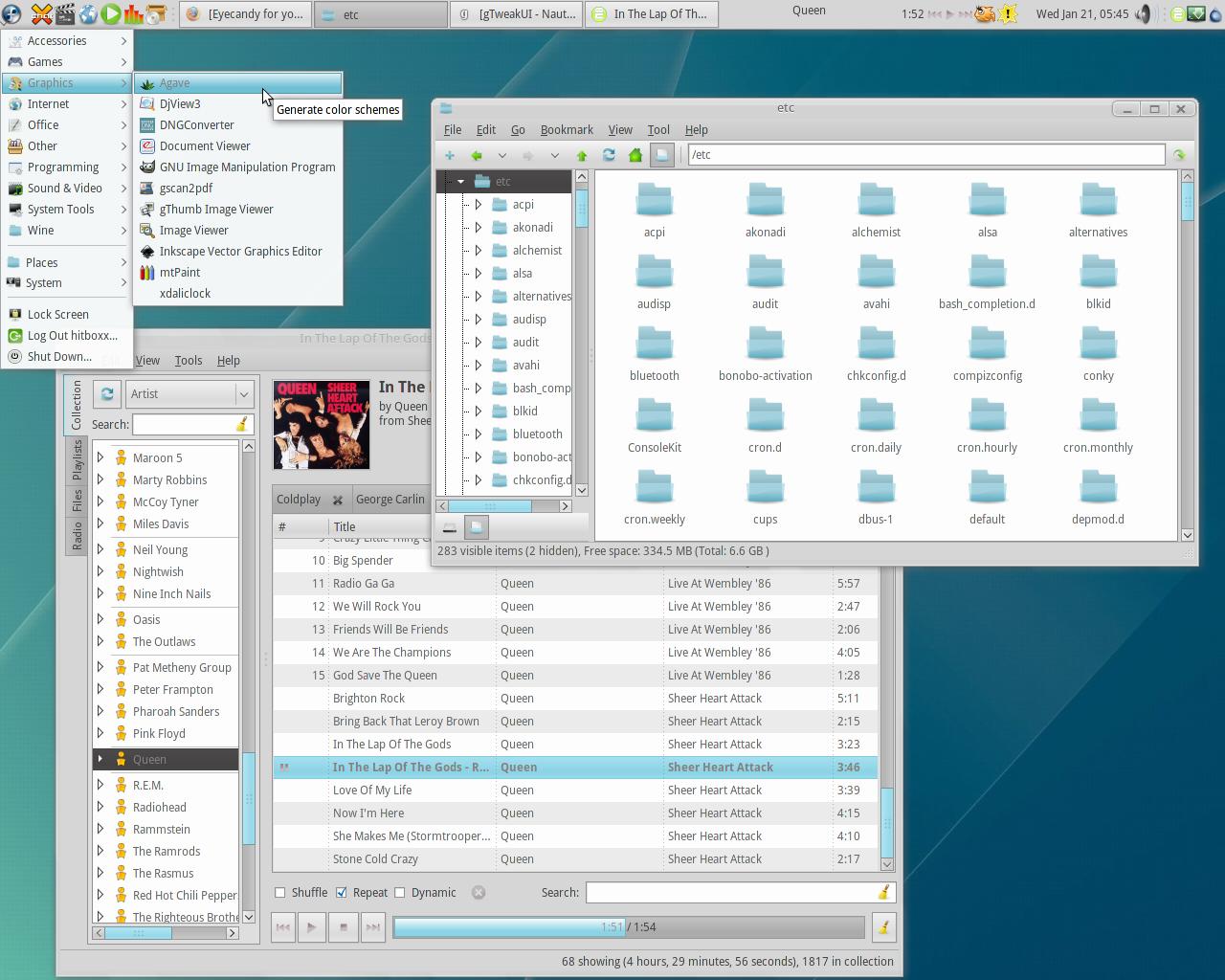The width and height of the screenshot is (1225, 980).
Task: Open the George Carlin playlist tab
Action: click(x=390, y=500)
